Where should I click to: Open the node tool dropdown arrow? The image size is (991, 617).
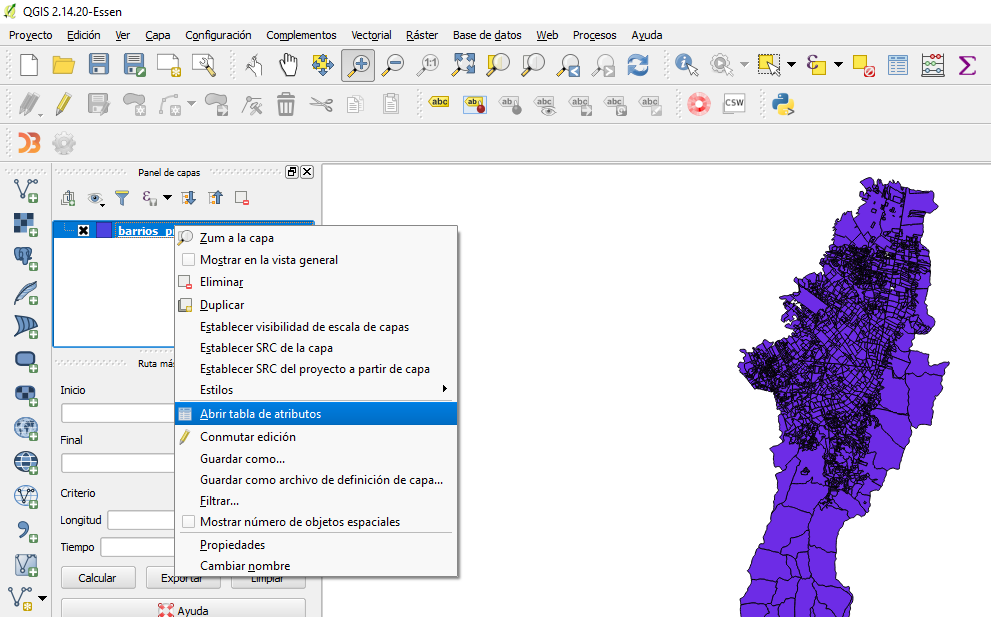[190, 101]
